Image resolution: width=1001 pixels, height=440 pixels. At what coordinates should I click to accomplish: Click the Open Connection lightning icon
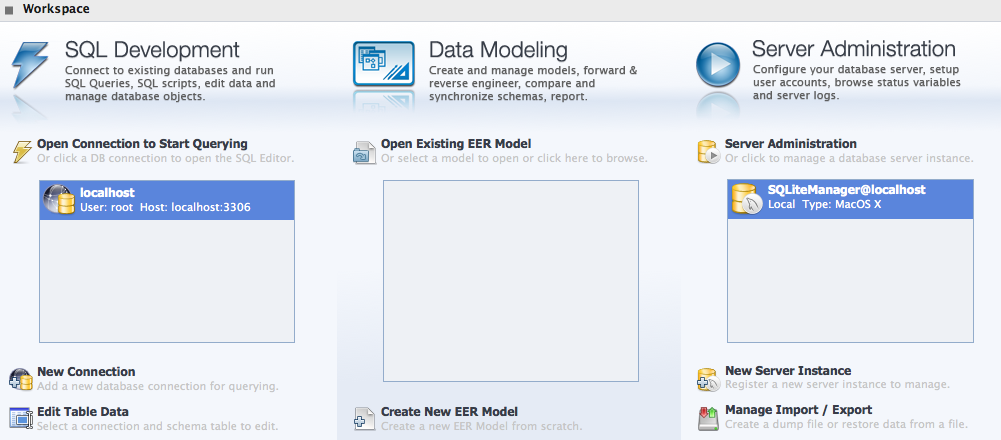[22, 152]
